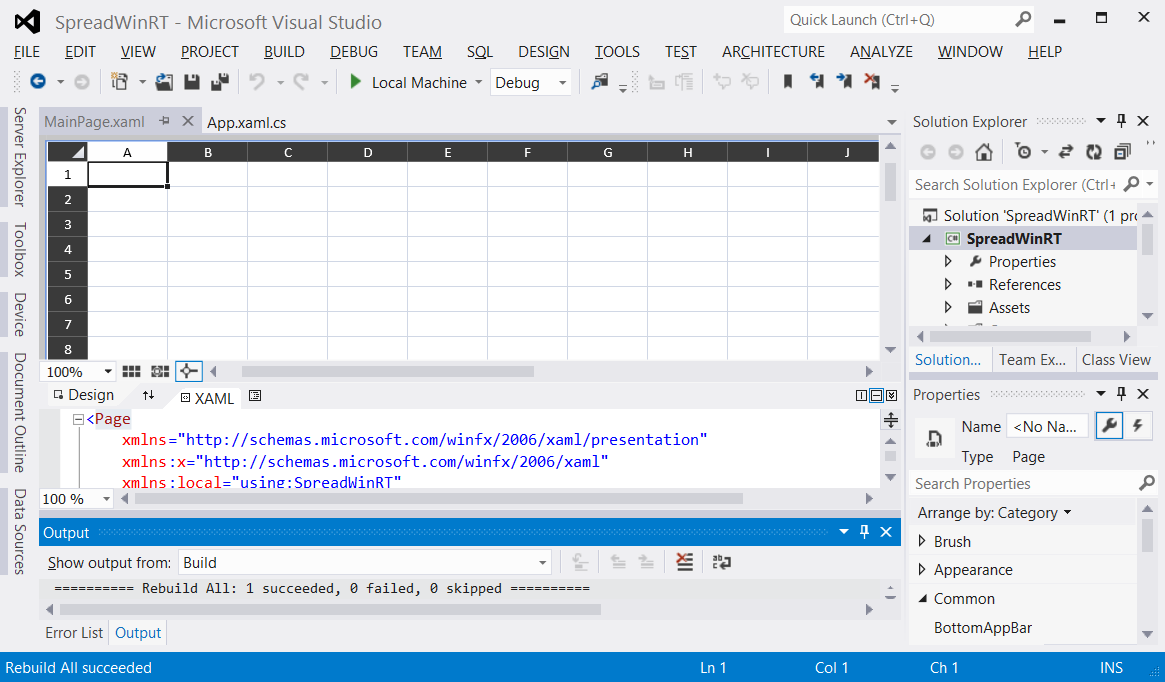
Task: Click the Navigate Backward arrow in main toolbar
Action: coord(38,82)
